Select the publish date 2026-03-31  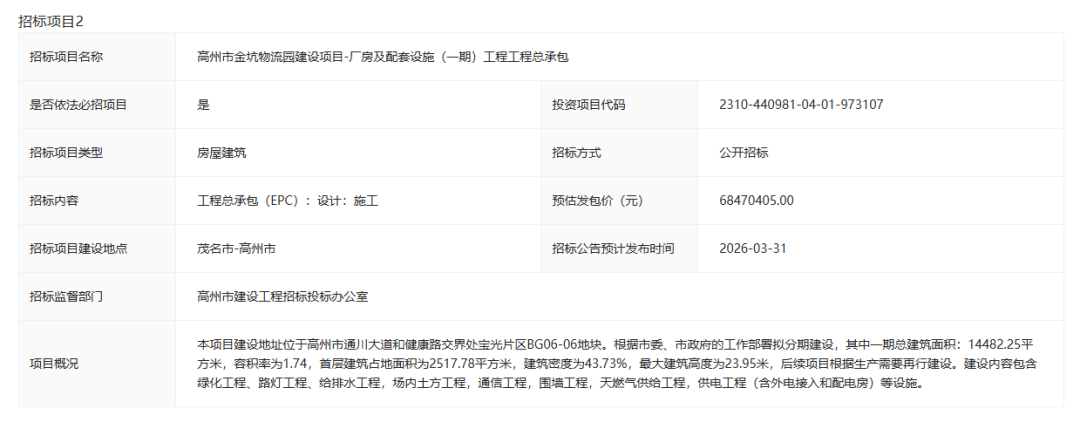(751, 249)
